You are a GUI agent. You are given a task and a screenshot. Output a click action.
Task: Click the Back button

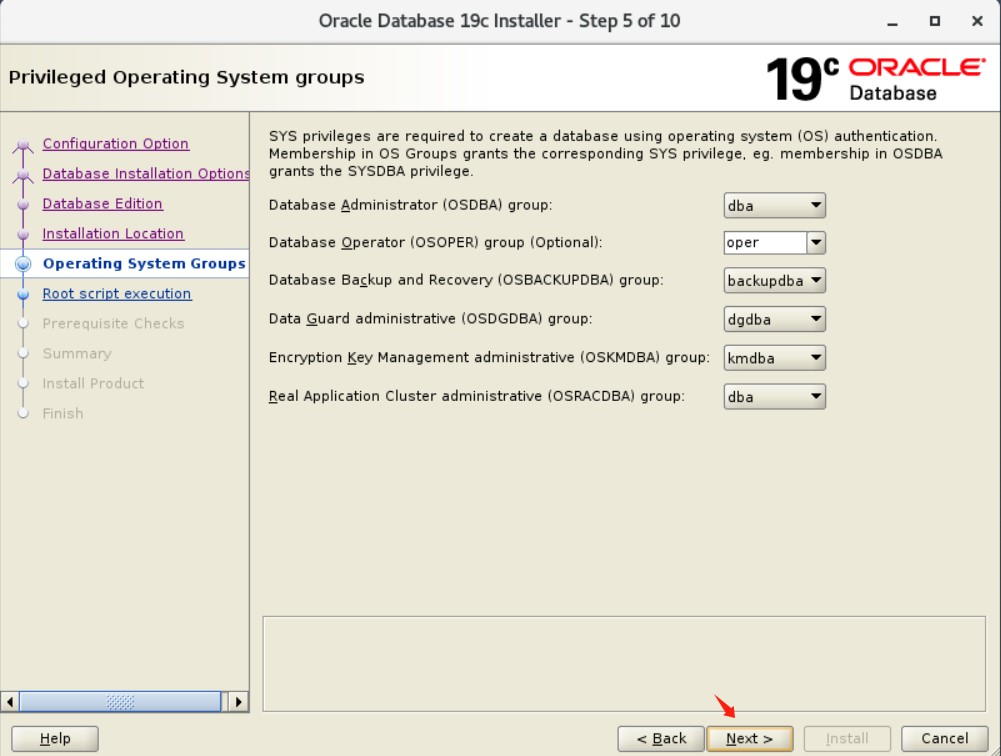661,739
